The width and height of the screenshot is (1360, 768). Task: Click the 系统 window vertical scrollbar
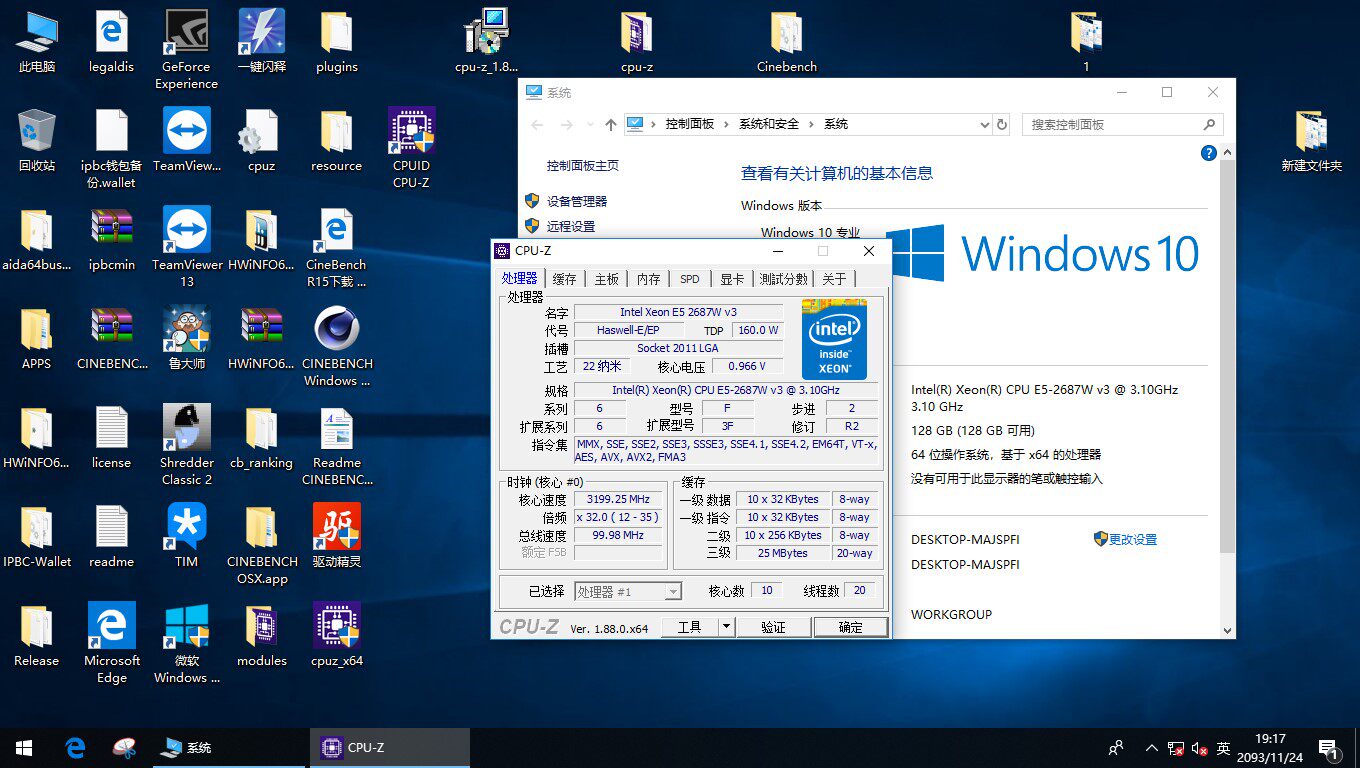point(1227,391)
